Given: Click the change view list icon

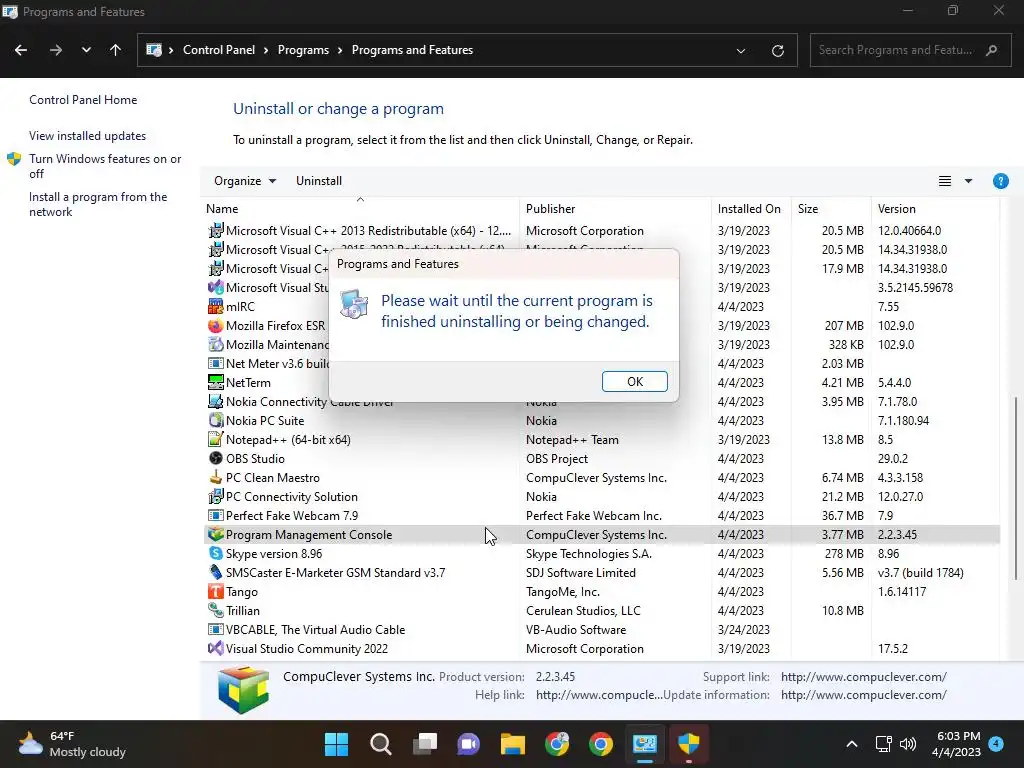Looking at the screenshot, I should click(944, 181).
